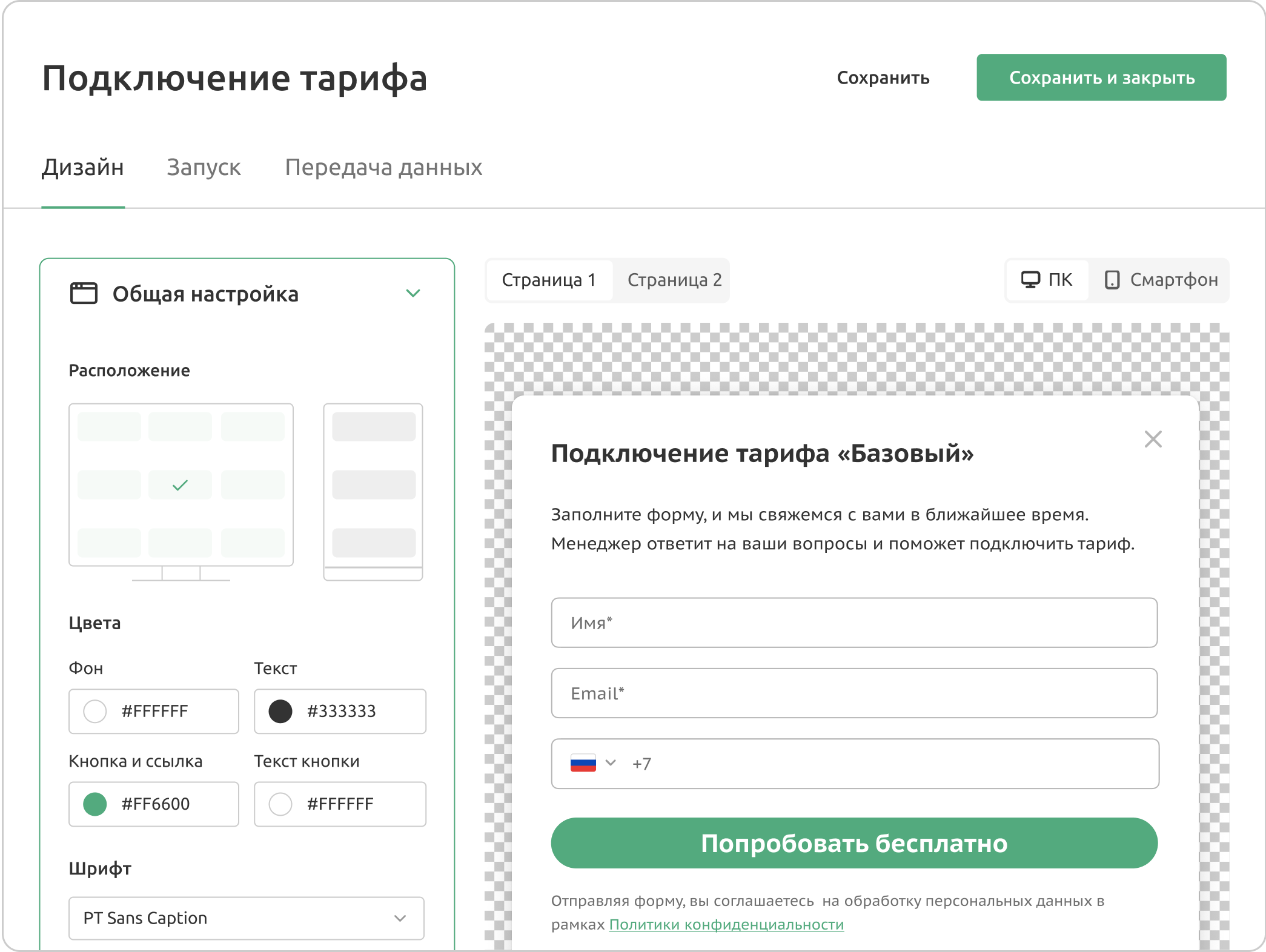1266x952 pixels.
Task: Switch to the Дизайн tab
Action: pos(83,167)
